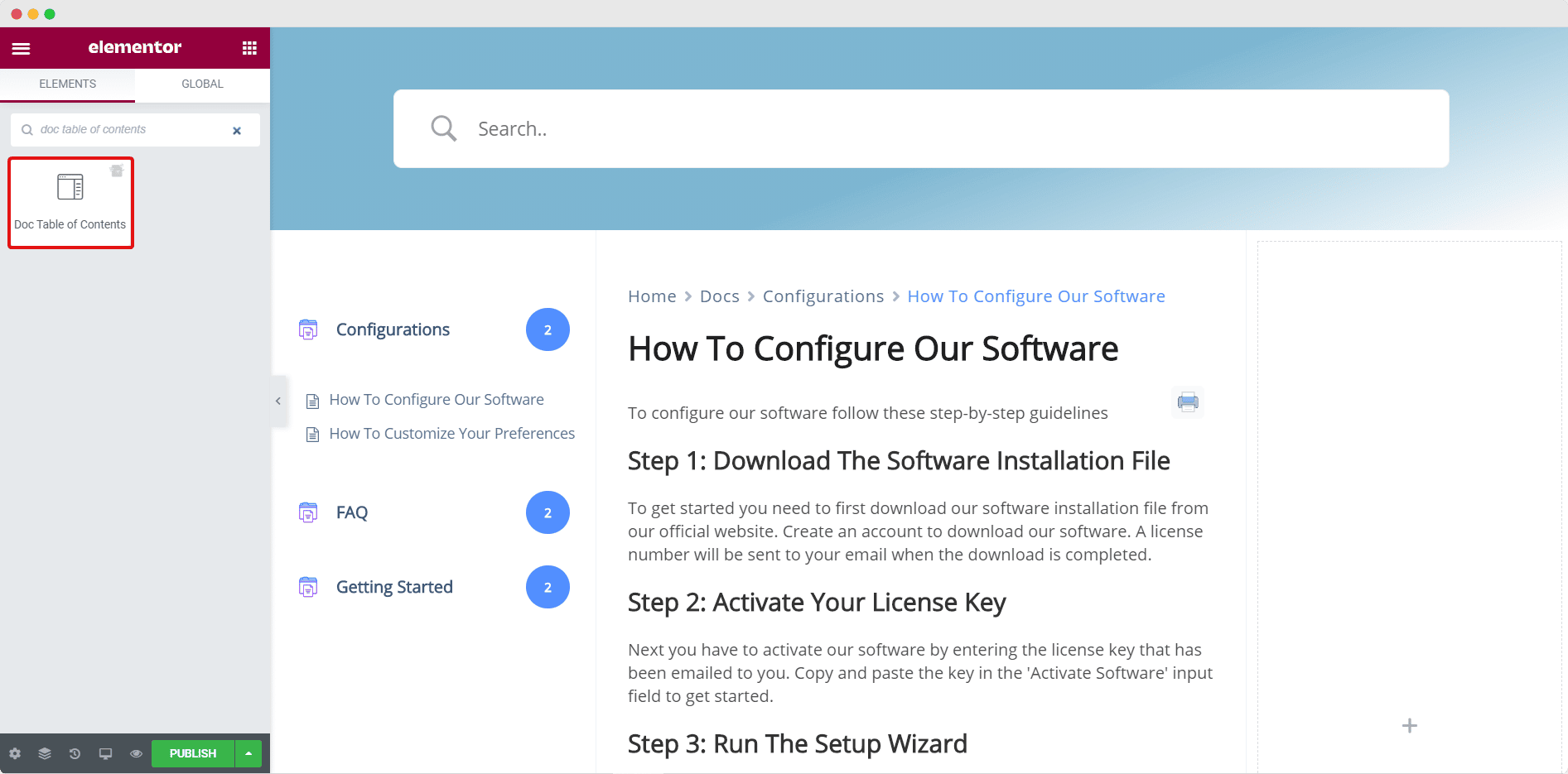Image resolution: width=1568 pixels, height=774 pixels.
Task: Expand the FAQ category
Action: (x=351, y=512)
